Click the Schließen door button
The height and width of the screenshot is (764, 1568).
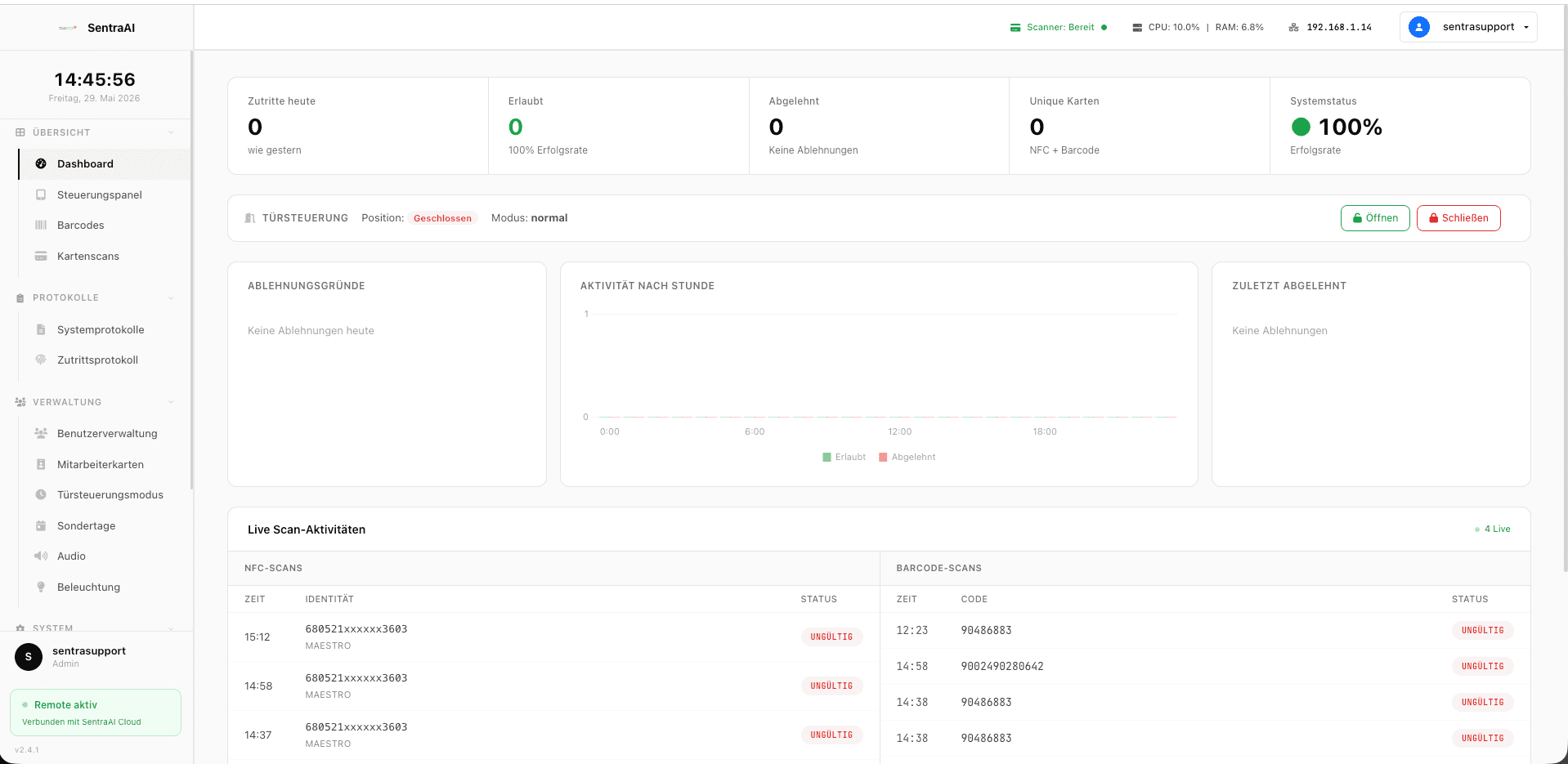(x=1458, y=218)
